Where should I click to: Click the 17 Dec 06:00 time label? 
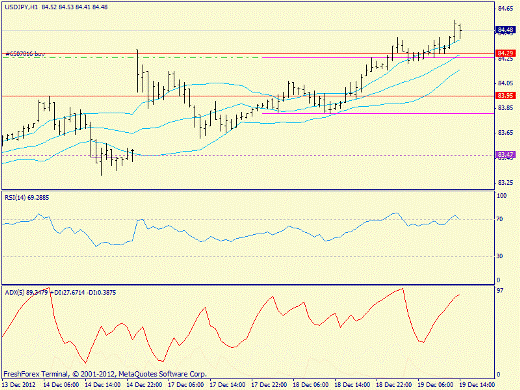tap(186, 385)
